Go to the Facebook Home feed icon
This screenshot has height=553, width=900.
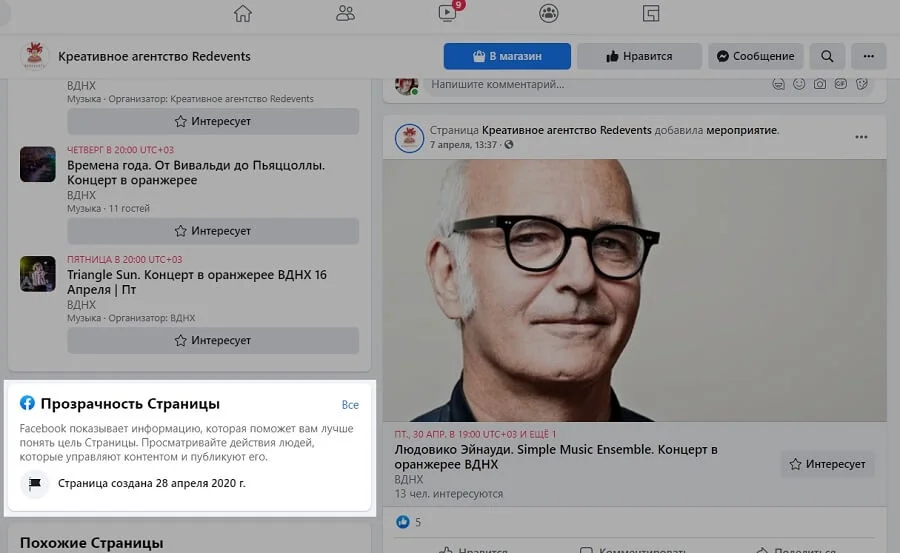tap(243, 14)
